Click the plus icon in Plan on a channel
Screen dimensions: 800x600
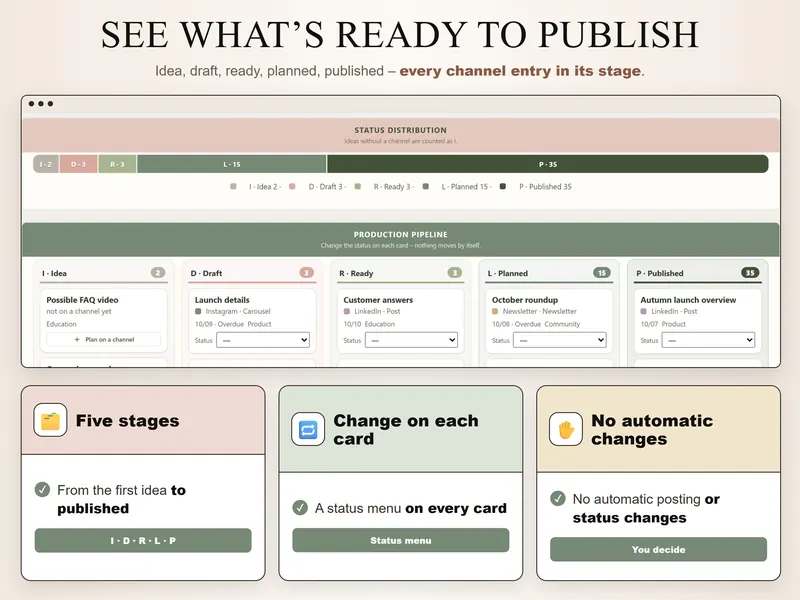coord(77,339)
